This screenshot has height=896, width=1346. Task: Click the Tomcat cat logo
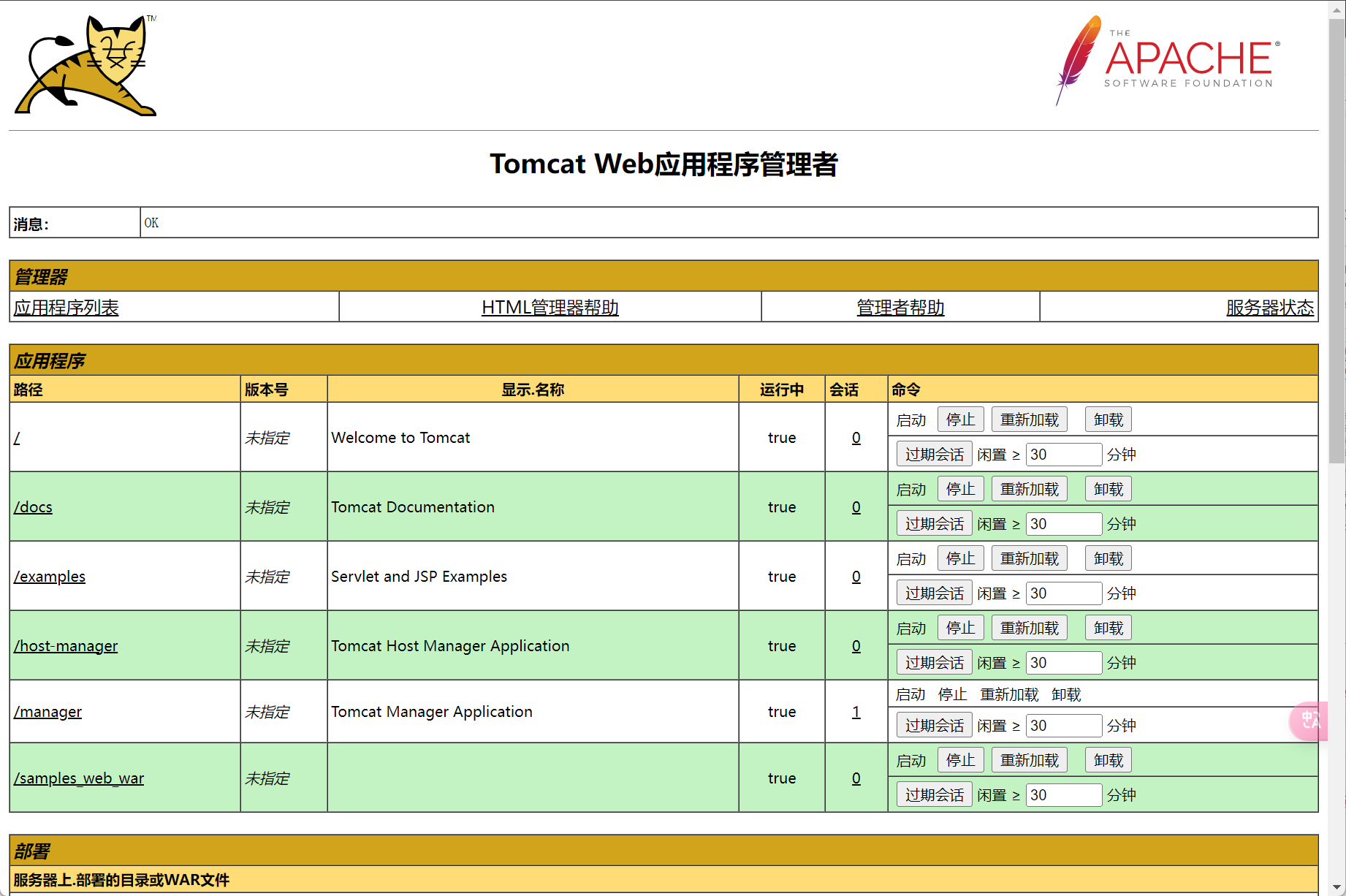(x=86, y=66)
